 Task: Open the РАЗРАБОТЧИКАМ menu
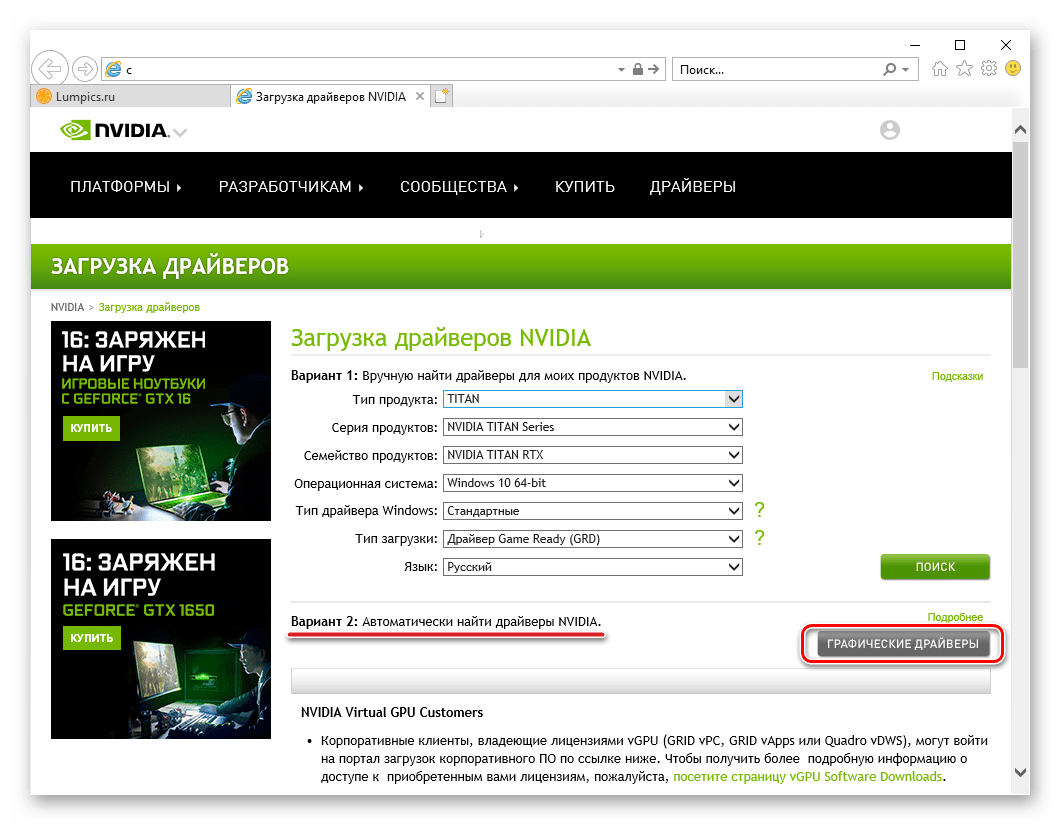(x=291, y=187)
